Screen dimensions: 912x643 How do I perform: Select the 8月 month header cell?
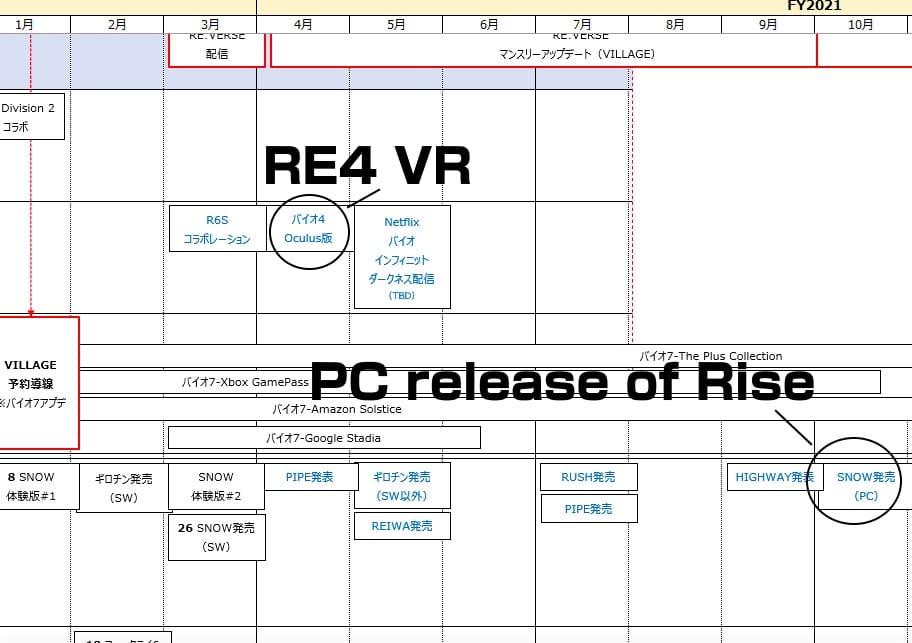coord(674,24)
